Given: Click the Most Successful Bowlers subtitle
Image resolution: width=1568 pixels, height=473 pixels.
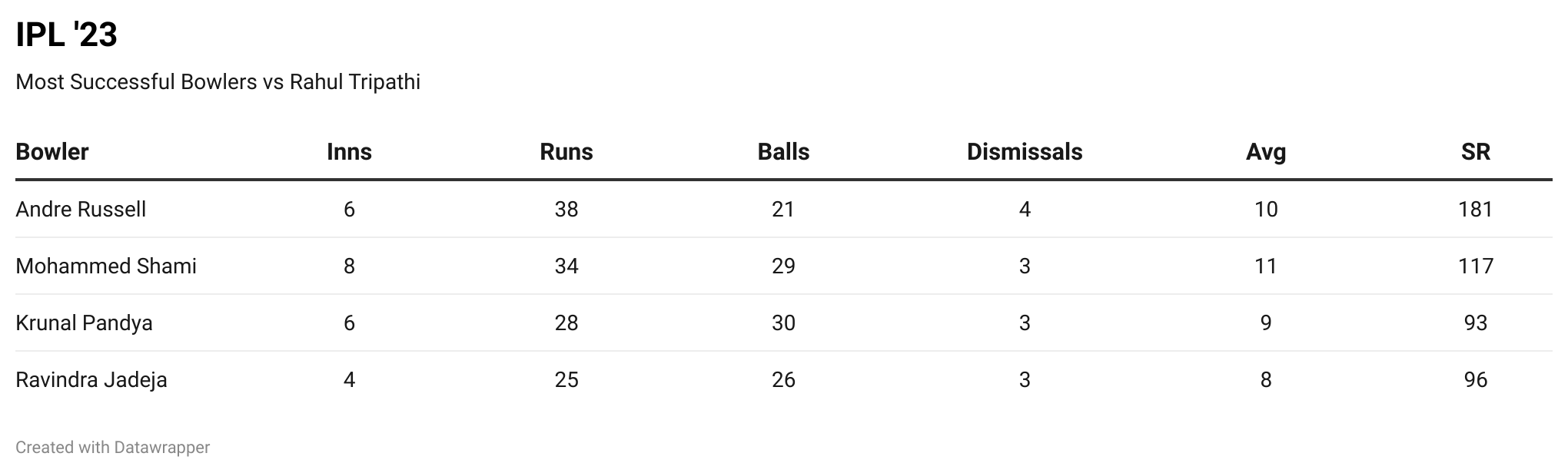Looking at the screenshot, I should click(x=218, y=82).
